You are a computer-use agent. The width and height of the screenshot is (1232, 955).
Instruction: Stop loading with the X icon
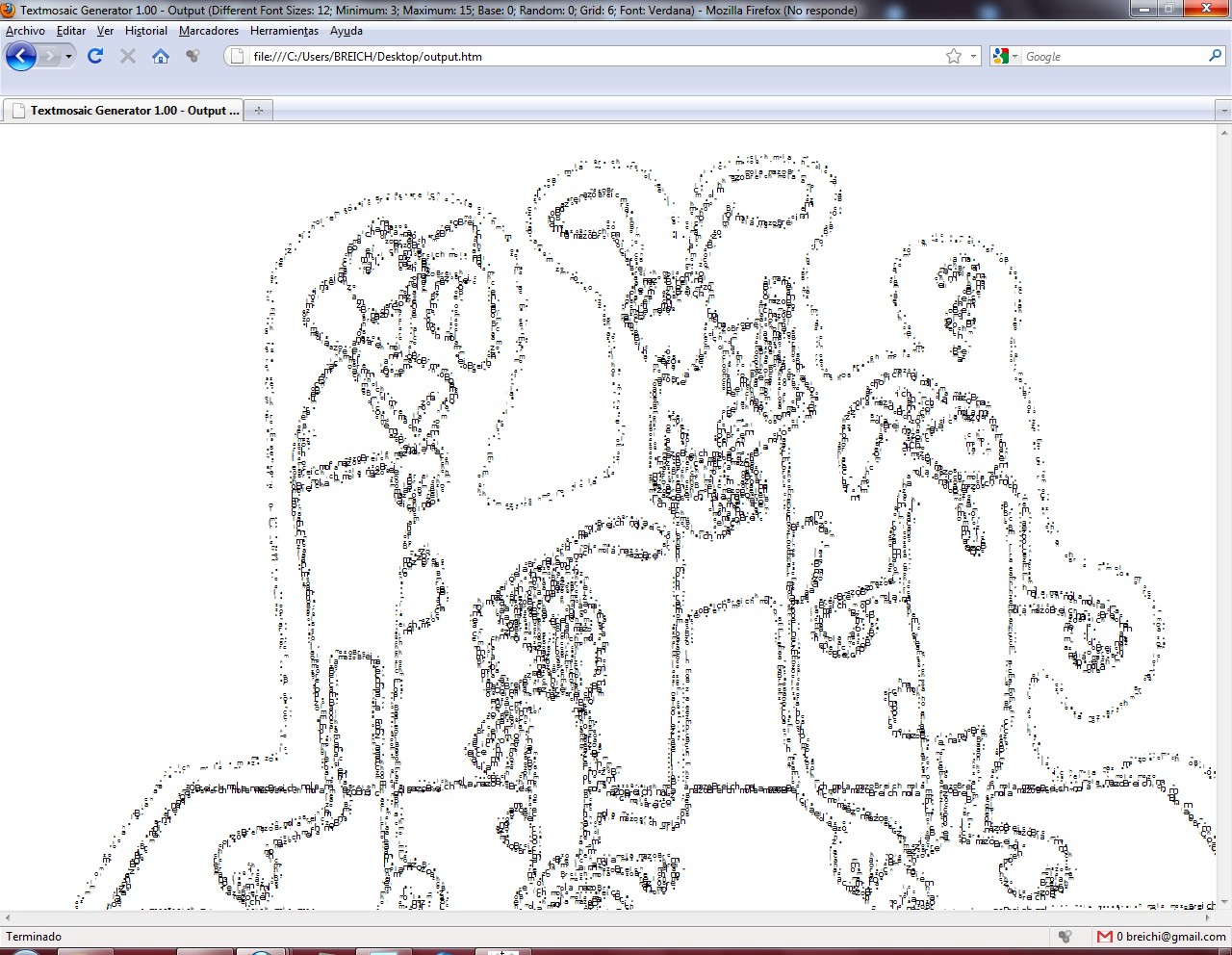pyautogui.click(x=127, y=56)
